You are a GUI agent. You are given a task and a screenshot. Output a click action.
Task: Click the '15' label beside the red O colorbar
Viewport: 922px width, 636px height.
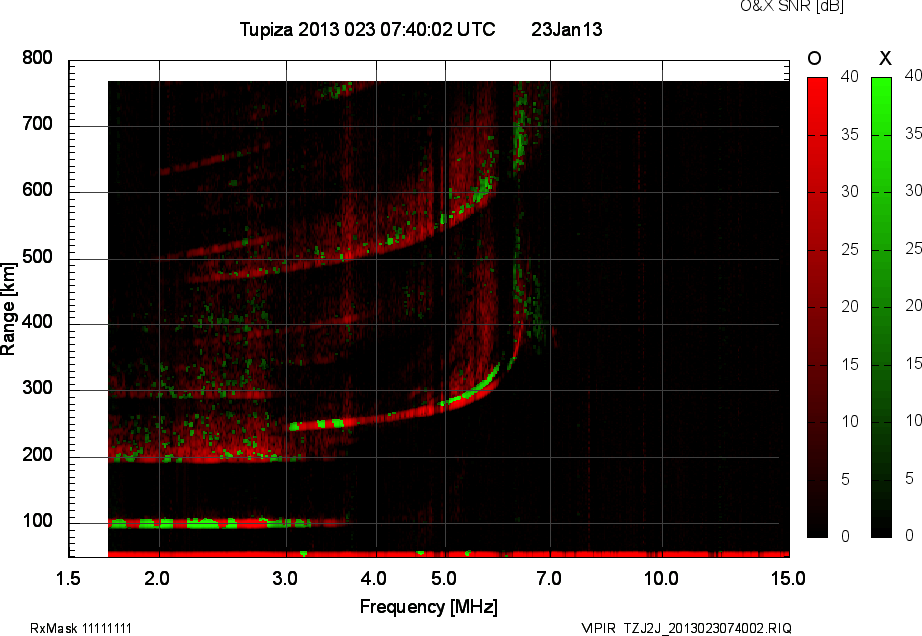(850, 364)
